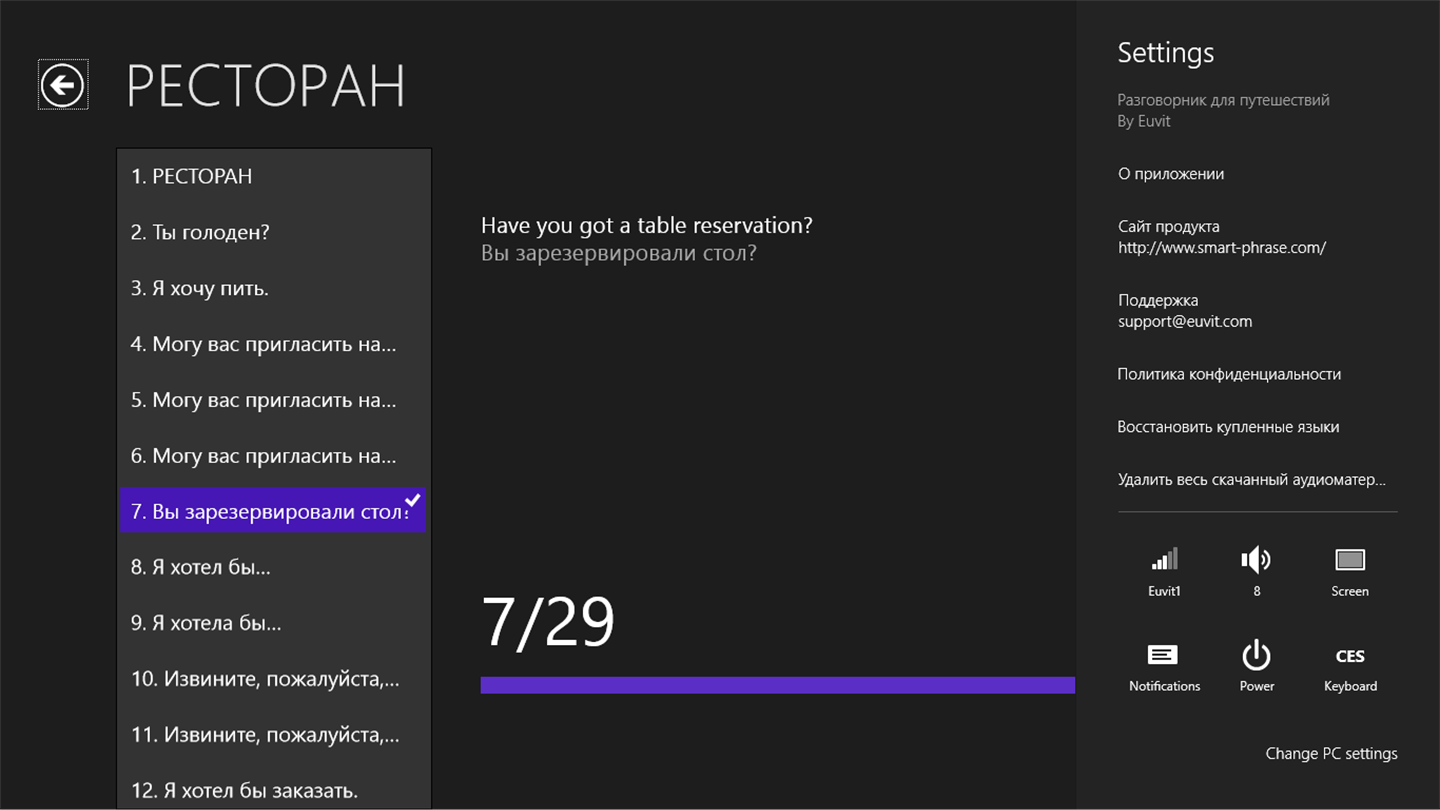
Task: Click "Удалить весь скачанный аудиоматер..."
Action: [1252, 480]
